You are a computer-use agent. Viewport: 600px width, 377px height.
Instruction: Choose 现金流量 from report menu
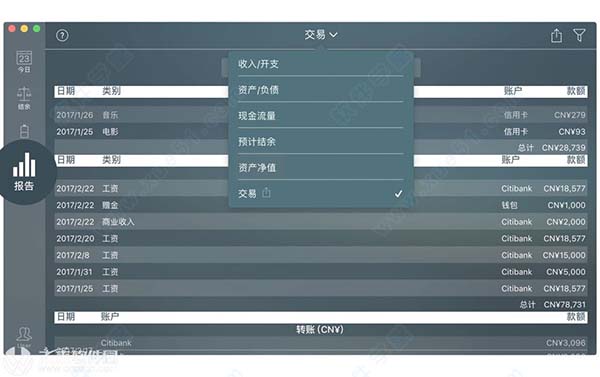[321, 116]
